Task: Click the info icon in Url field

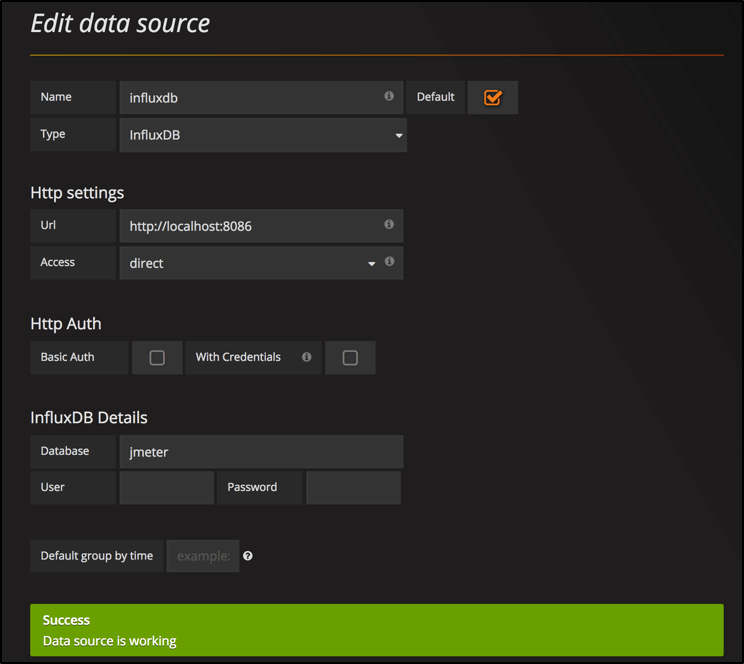Action: point(389,224)
